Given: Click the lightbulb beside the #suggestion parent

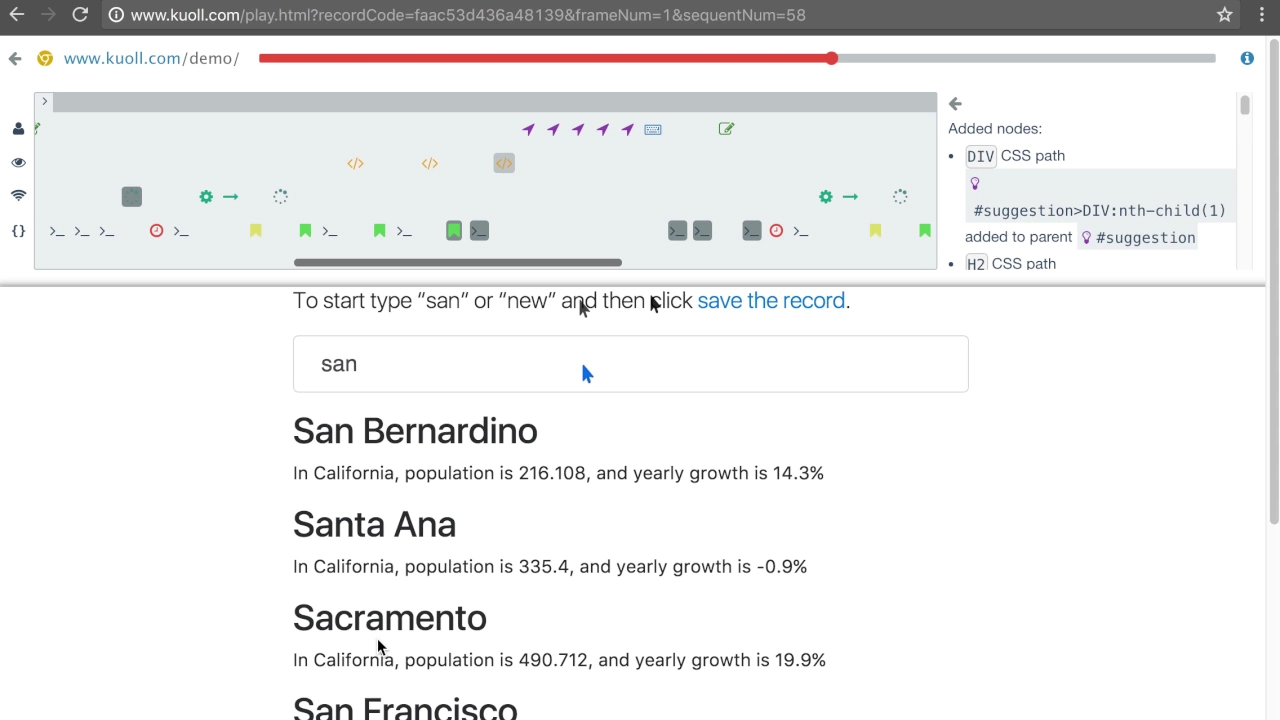Looking at the screenshot, I should (x=1086, y=238).
